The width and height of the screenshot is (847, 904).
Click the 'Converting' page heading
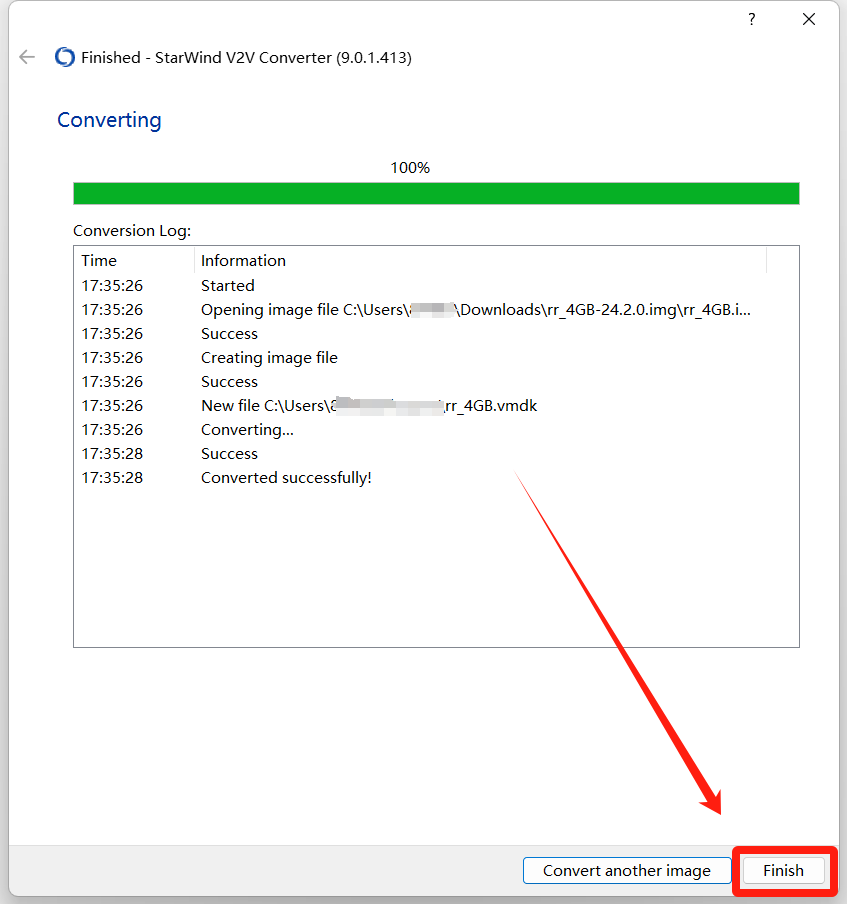coord(109,120)
